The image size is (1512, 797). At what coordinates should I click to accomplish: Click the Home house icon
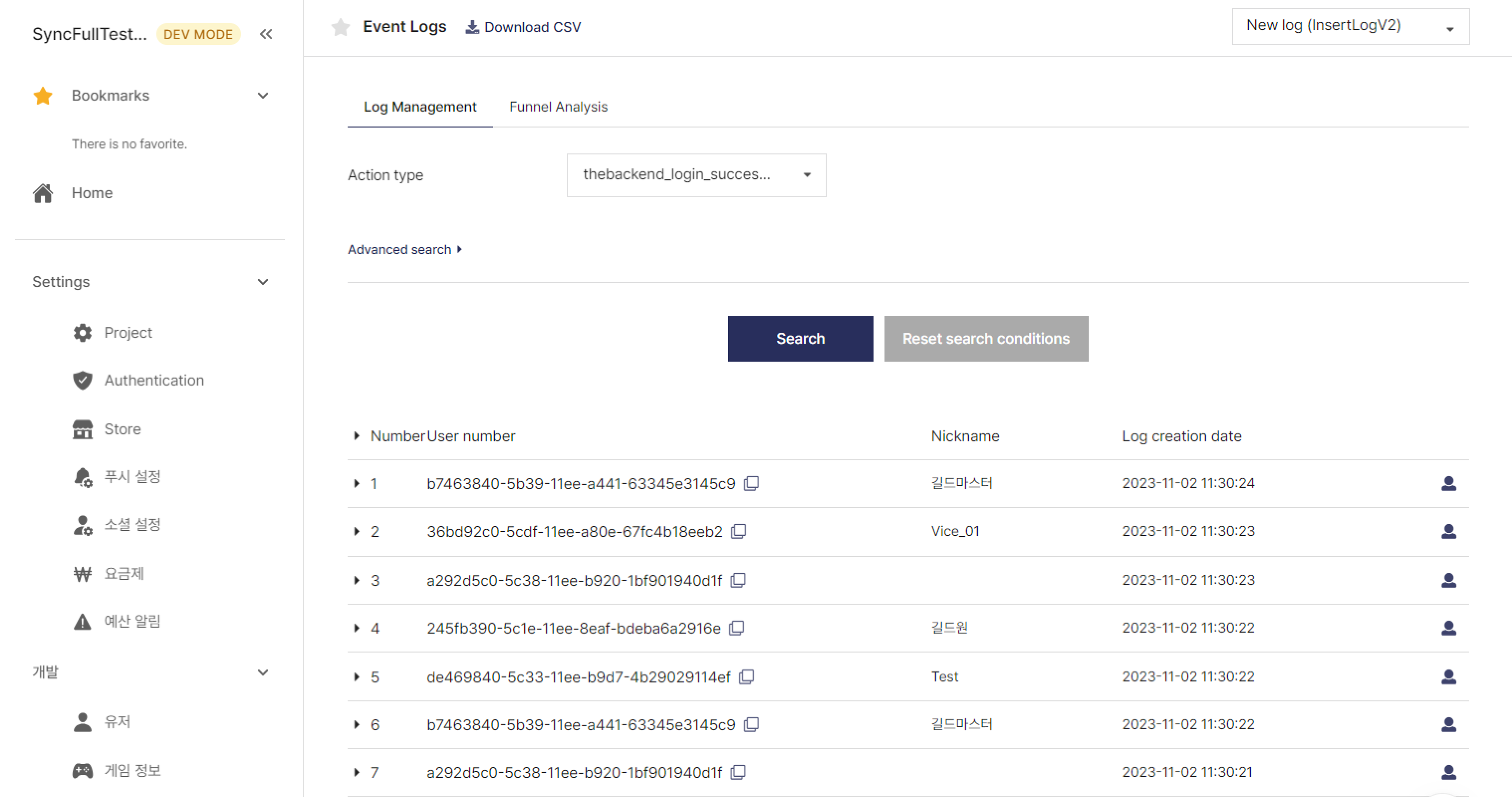[x=43, y=193]
